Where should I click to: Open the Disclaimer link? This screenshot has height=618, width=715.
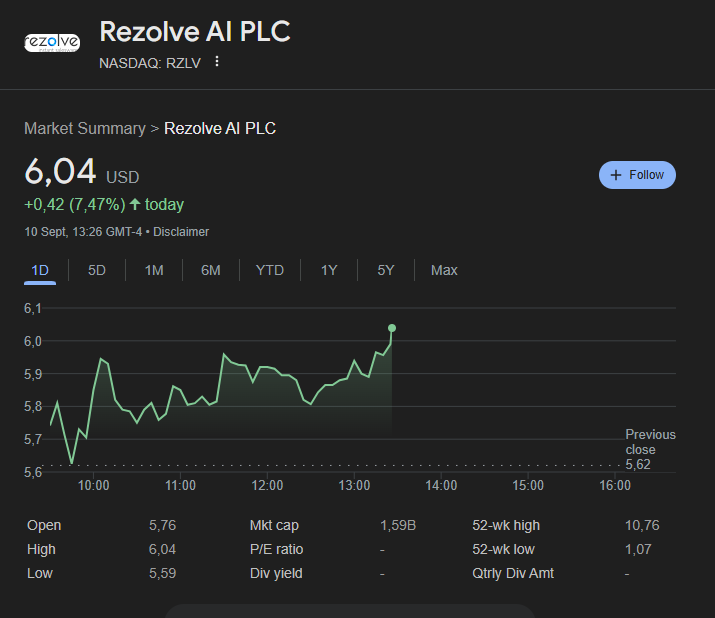pyautogui.click(x=181, y=232)
